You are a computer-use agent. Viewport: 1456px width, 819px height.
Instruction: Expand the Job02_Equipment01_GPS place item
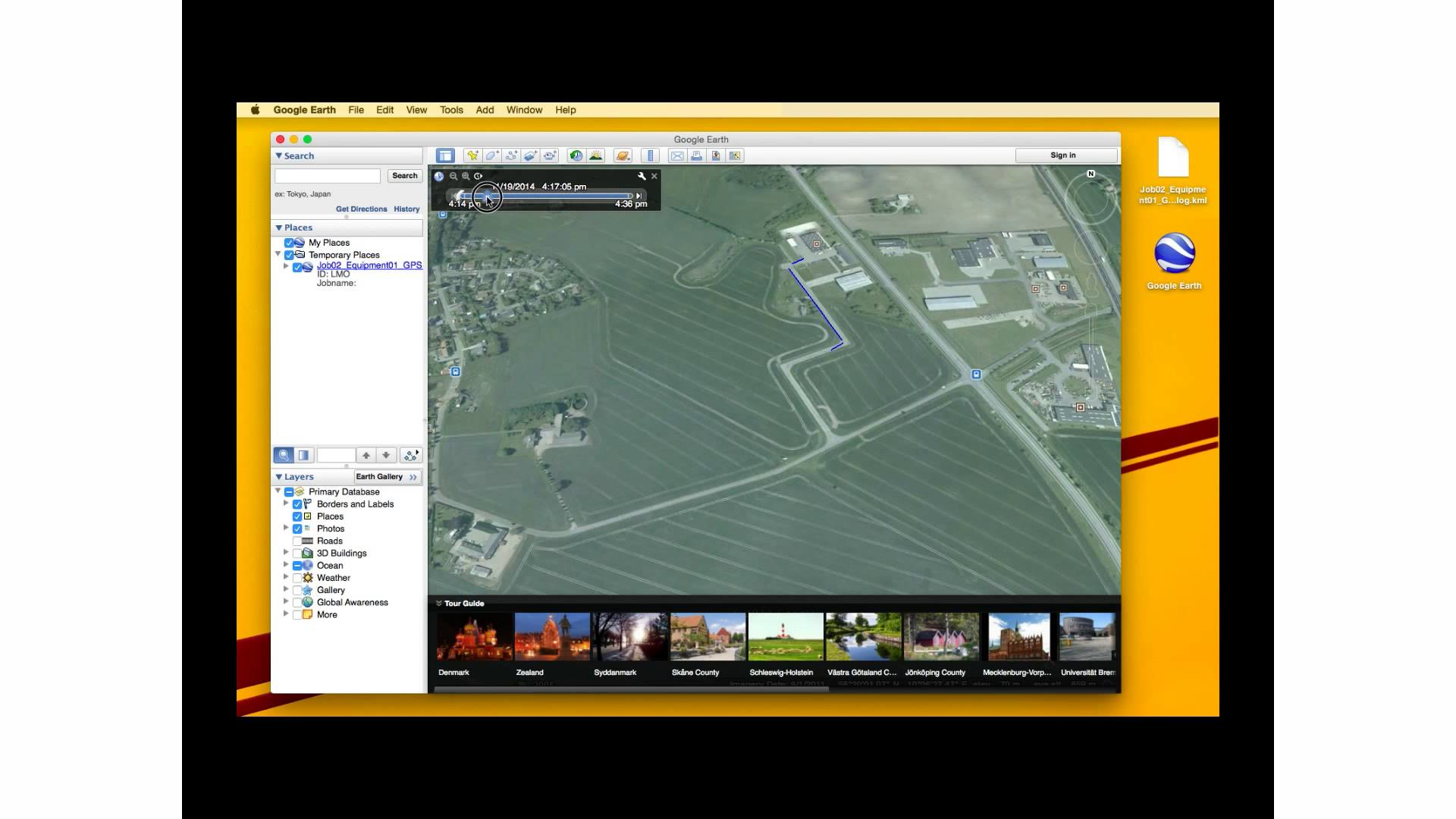287,266
